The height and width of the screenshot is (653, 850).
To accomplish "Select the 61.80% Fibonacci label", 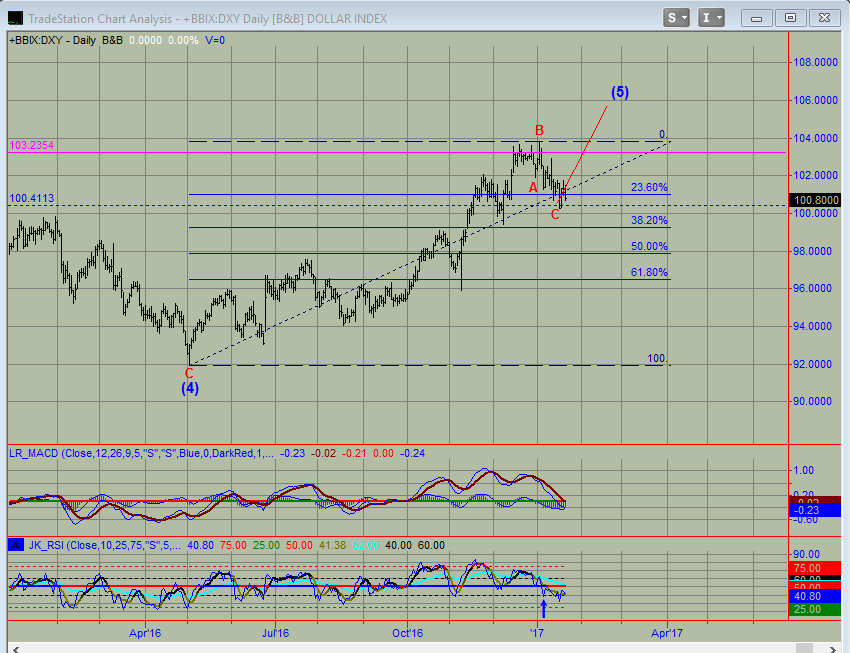I will pyautogui.click(x=649, y=272).
